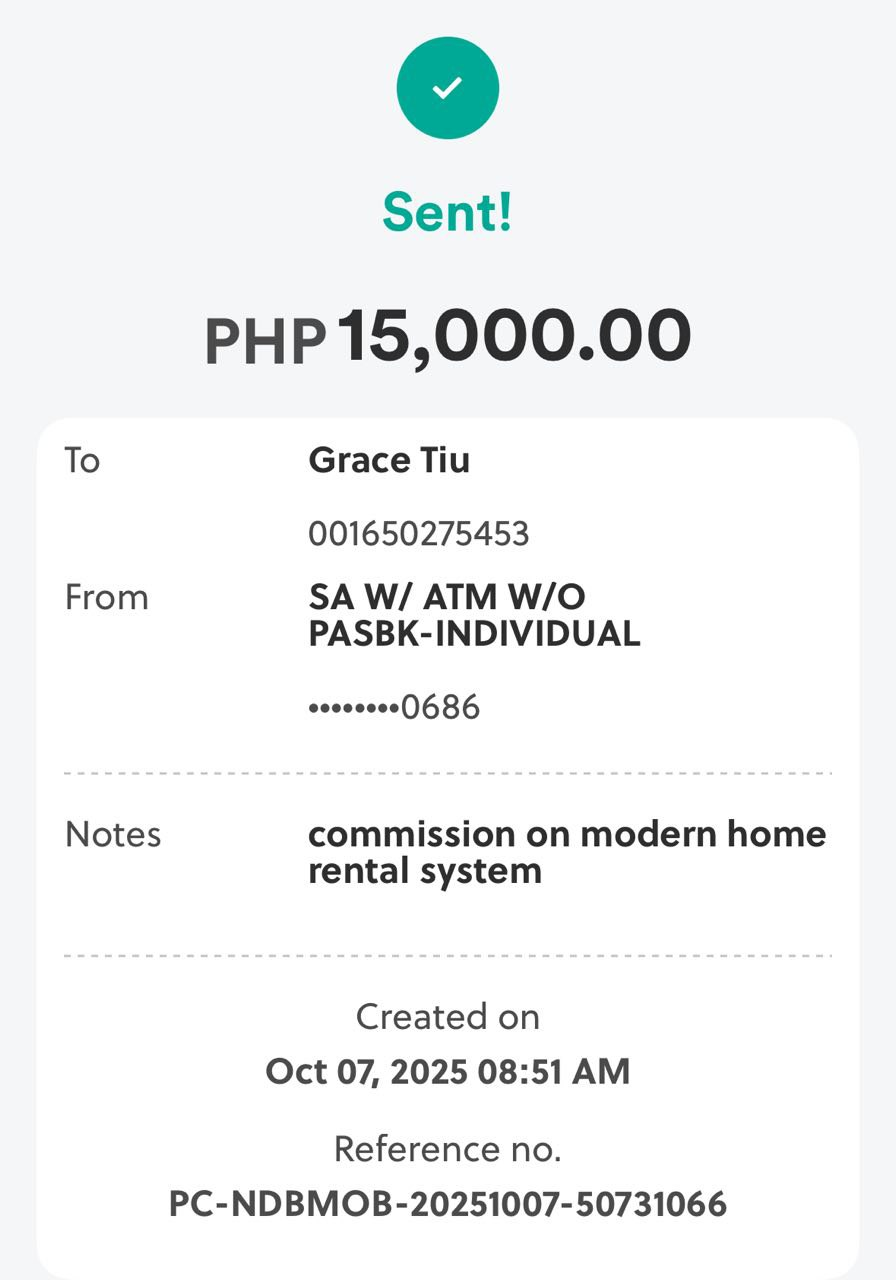Click the 'Sent!' confirmation heading
This screenshot has height=1280, width=896.
click(447, 211)
